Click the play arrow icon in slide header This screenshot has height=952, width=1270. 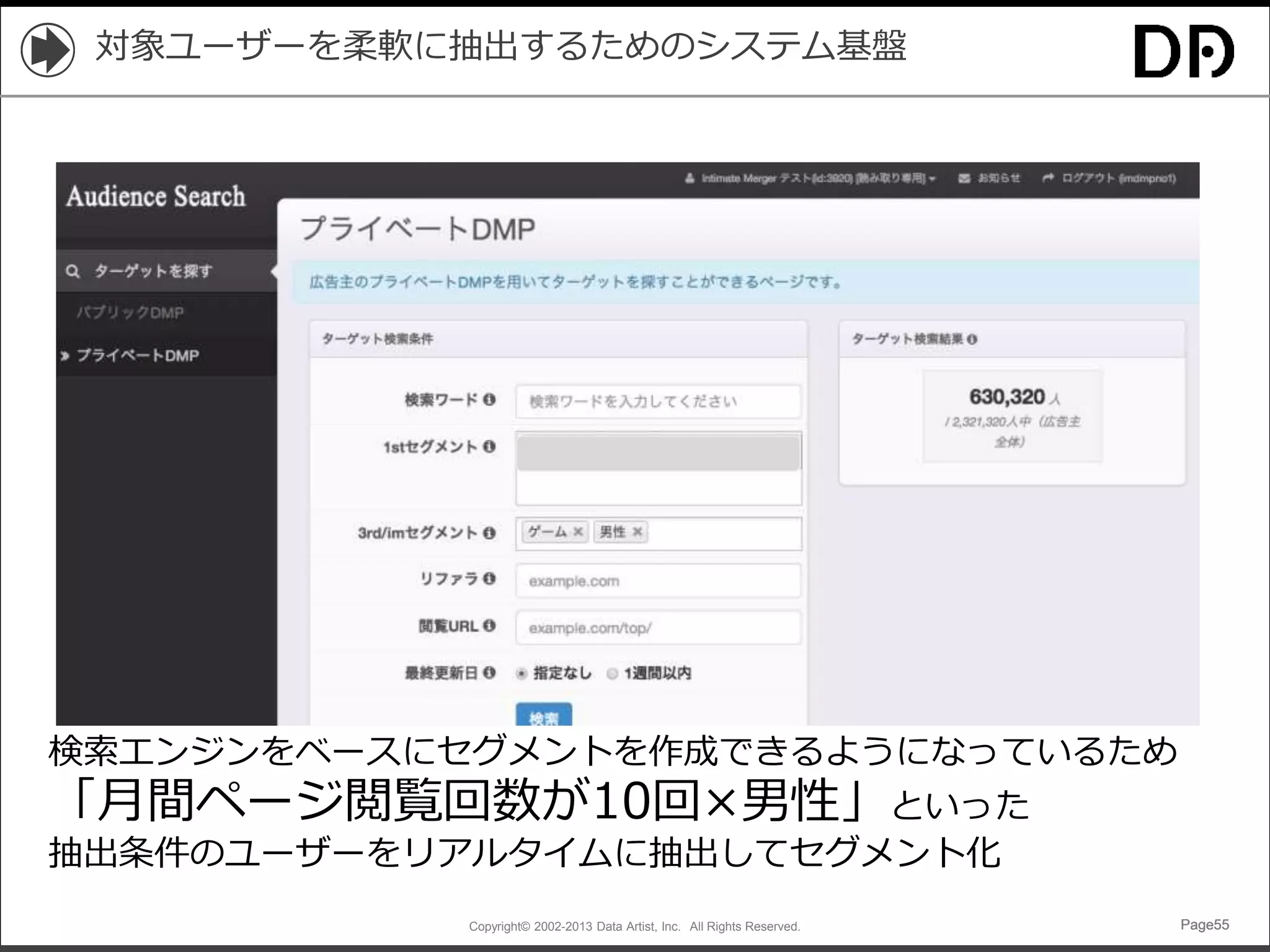pos(48,50)
